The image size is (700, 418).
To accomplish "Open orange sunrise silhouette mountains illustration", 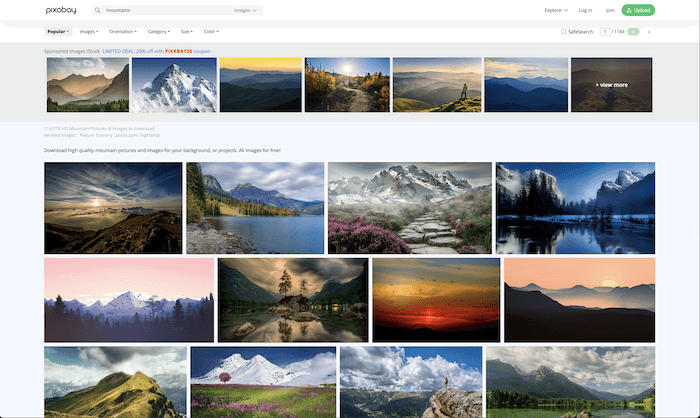I will click(579, 300).
